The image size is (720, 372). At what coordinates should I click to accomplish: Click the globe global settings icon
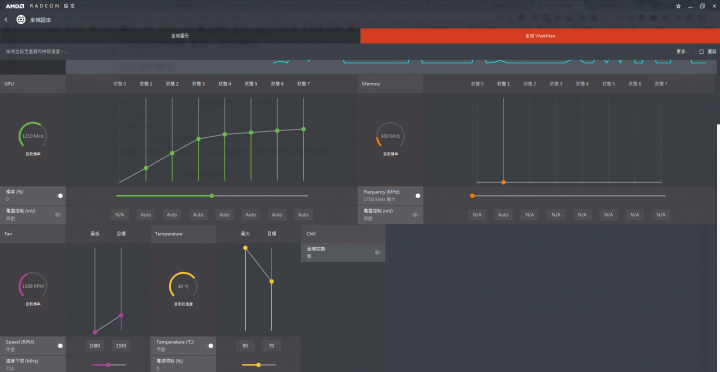(21, 20)
